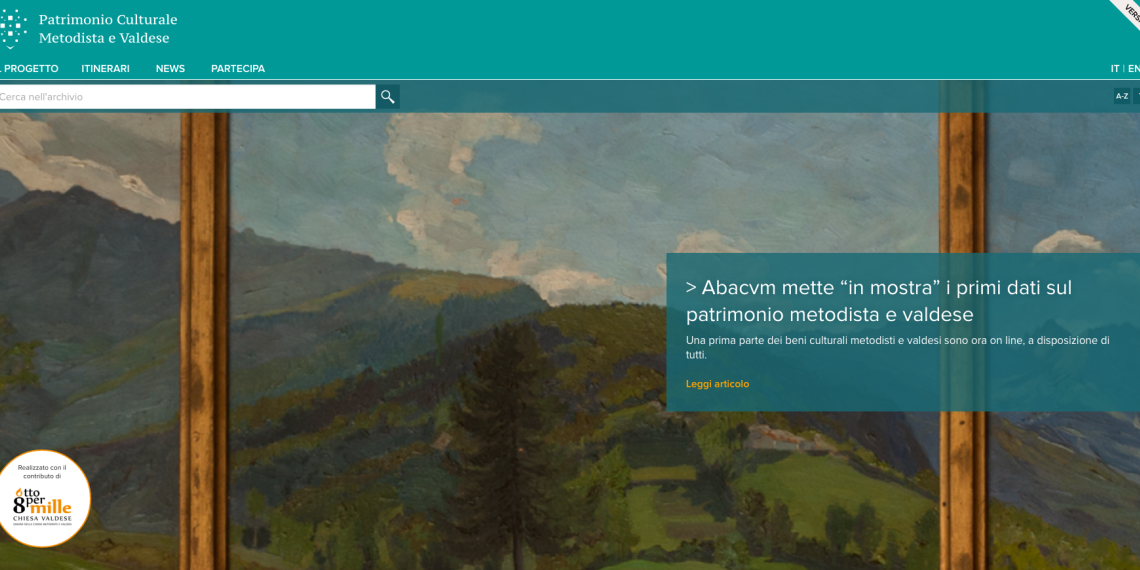This screenshot has width=1140, height=570.
Task: Click the magnifying glass search icon
Action: tap(388, 97)
